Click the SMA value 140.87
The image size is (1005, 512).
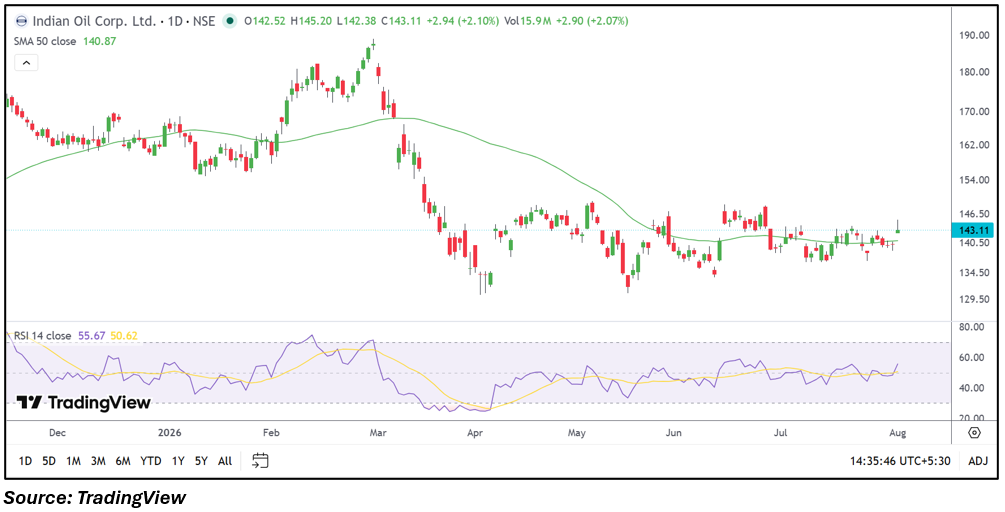point(100,41)
